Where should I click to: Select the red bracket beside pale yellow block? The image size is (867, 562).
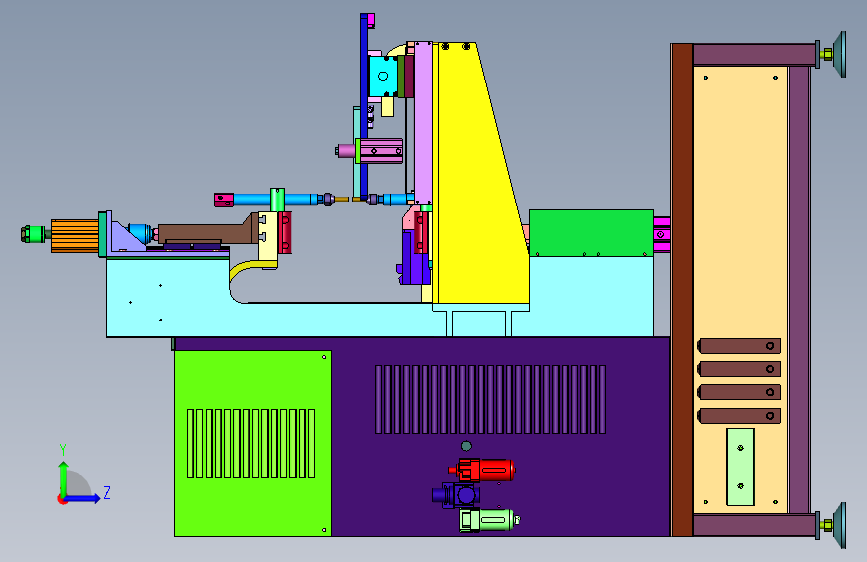(x=285, y=232)
